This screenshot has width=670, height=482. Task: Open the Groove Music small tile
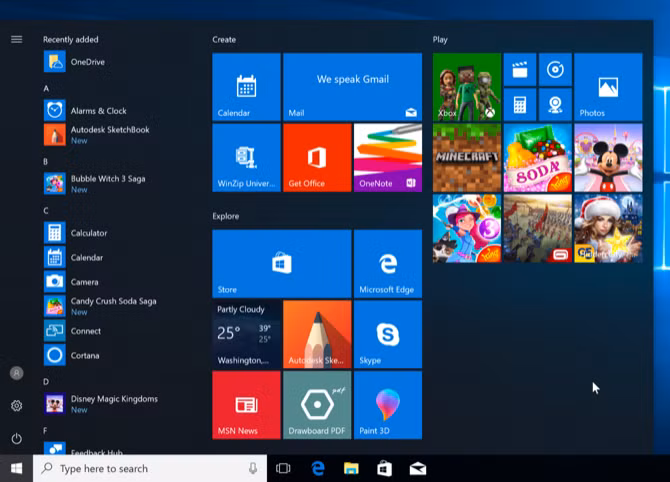pyautogui.click(x=555, y=69)
